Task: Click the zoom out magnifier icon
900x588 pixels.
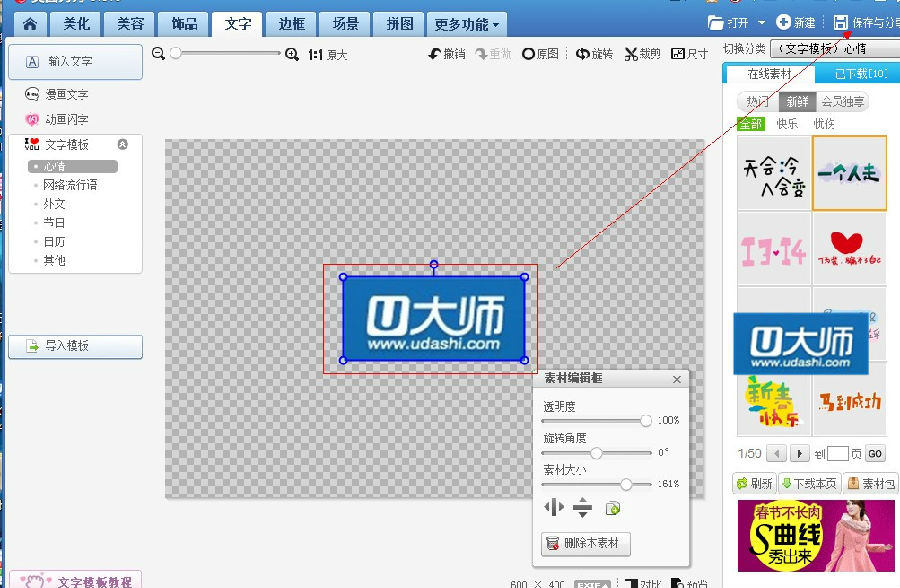Action: 158,54
